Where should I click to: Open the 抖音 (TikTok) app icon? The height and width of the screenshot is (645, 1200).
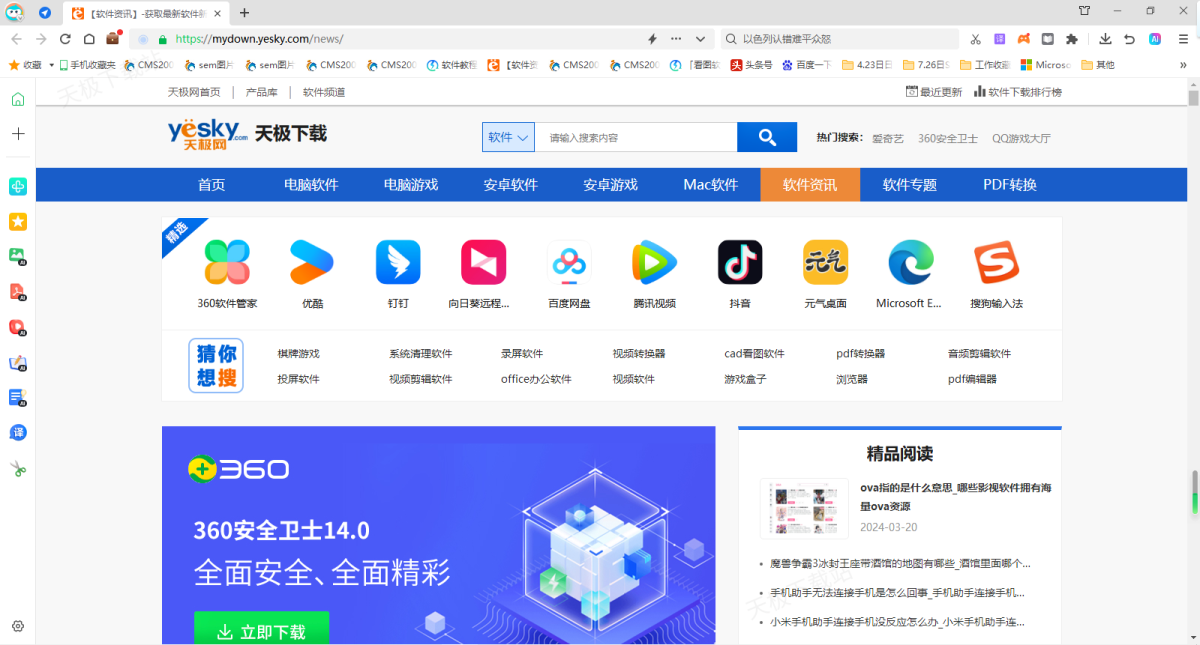(x=740, y=263)
